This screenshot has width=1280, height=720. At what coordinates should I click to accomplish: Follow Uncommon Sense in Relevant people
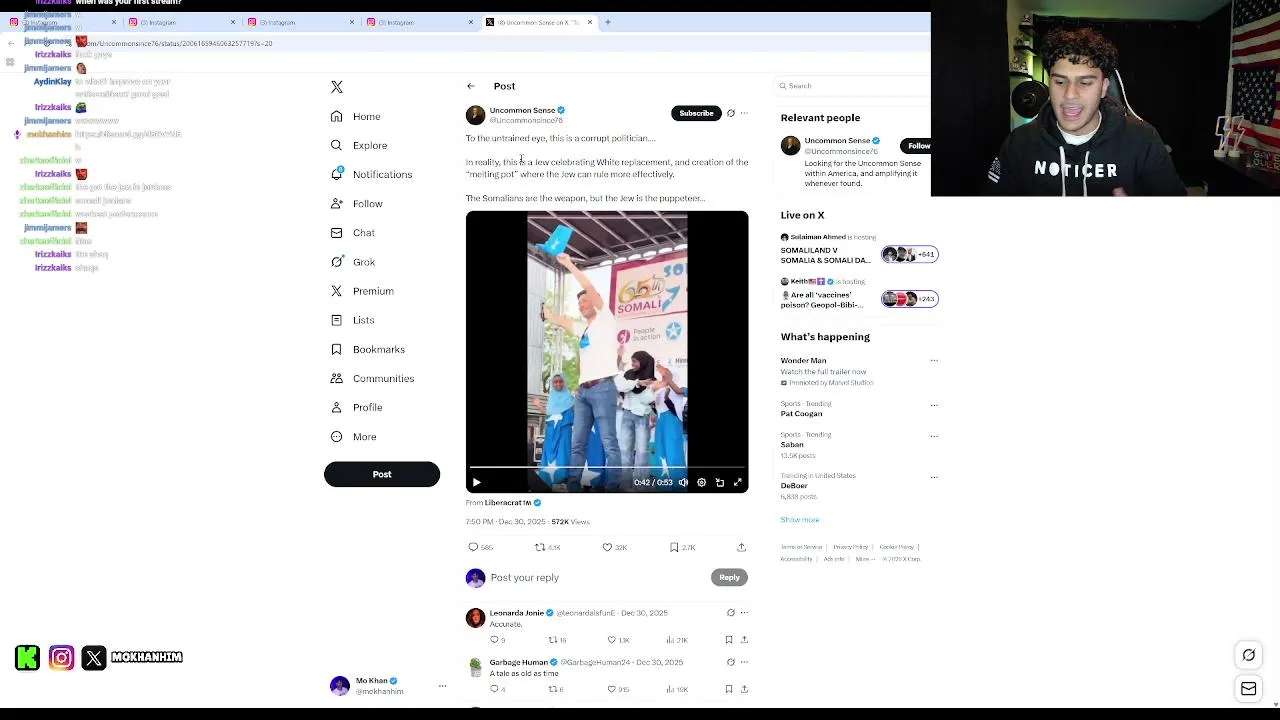pyautogui.click(x=918, y=146)
